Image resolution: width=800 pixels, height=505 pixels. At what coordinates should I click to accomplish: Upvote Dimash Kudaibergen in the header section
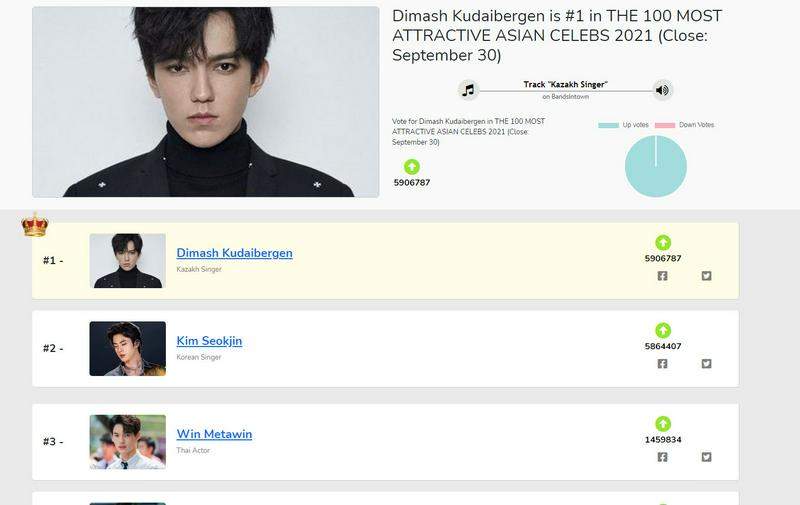[412, 167]
